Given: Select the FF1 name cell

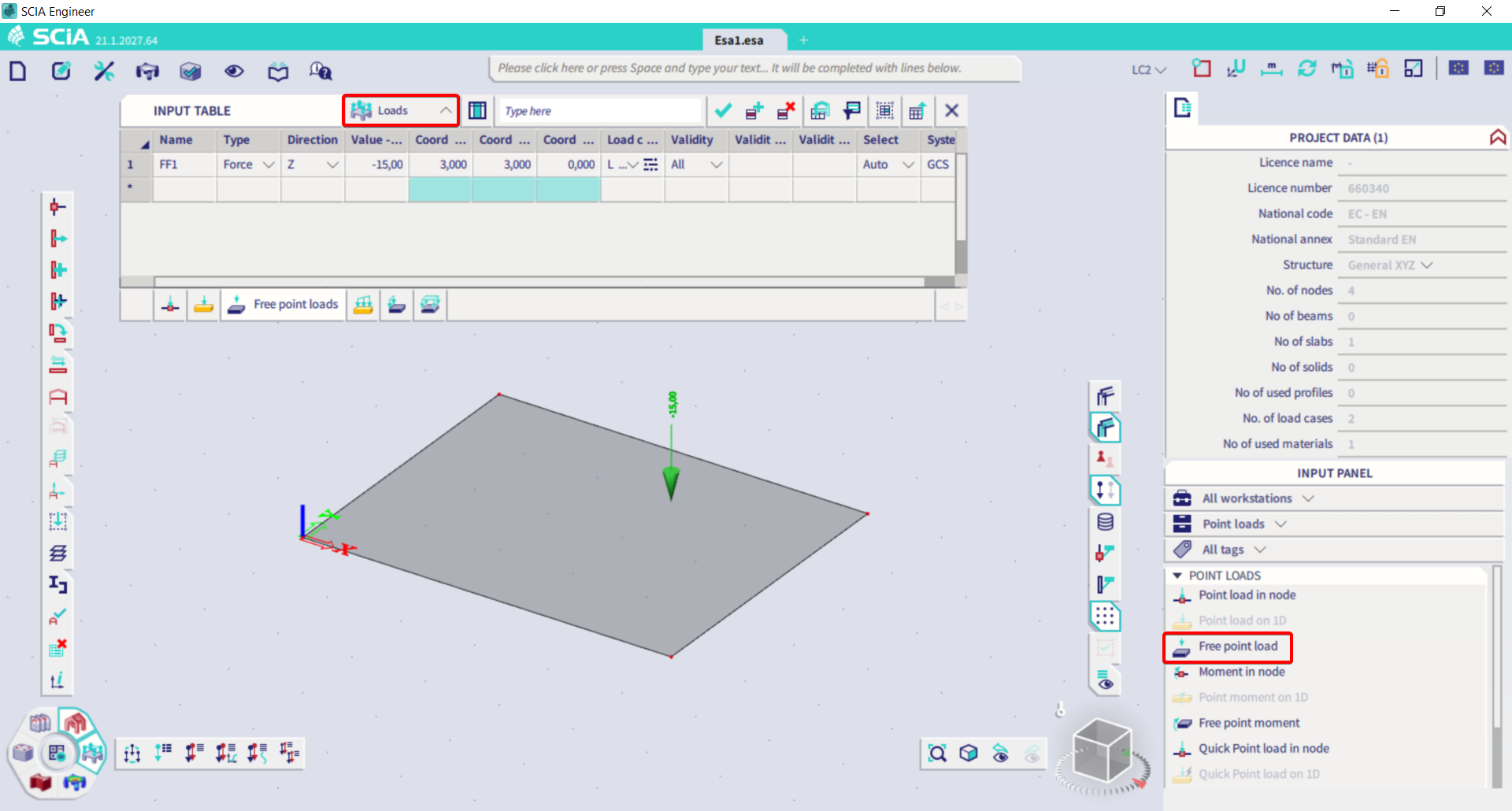Looking at the screenshot, I should (184, 165).
